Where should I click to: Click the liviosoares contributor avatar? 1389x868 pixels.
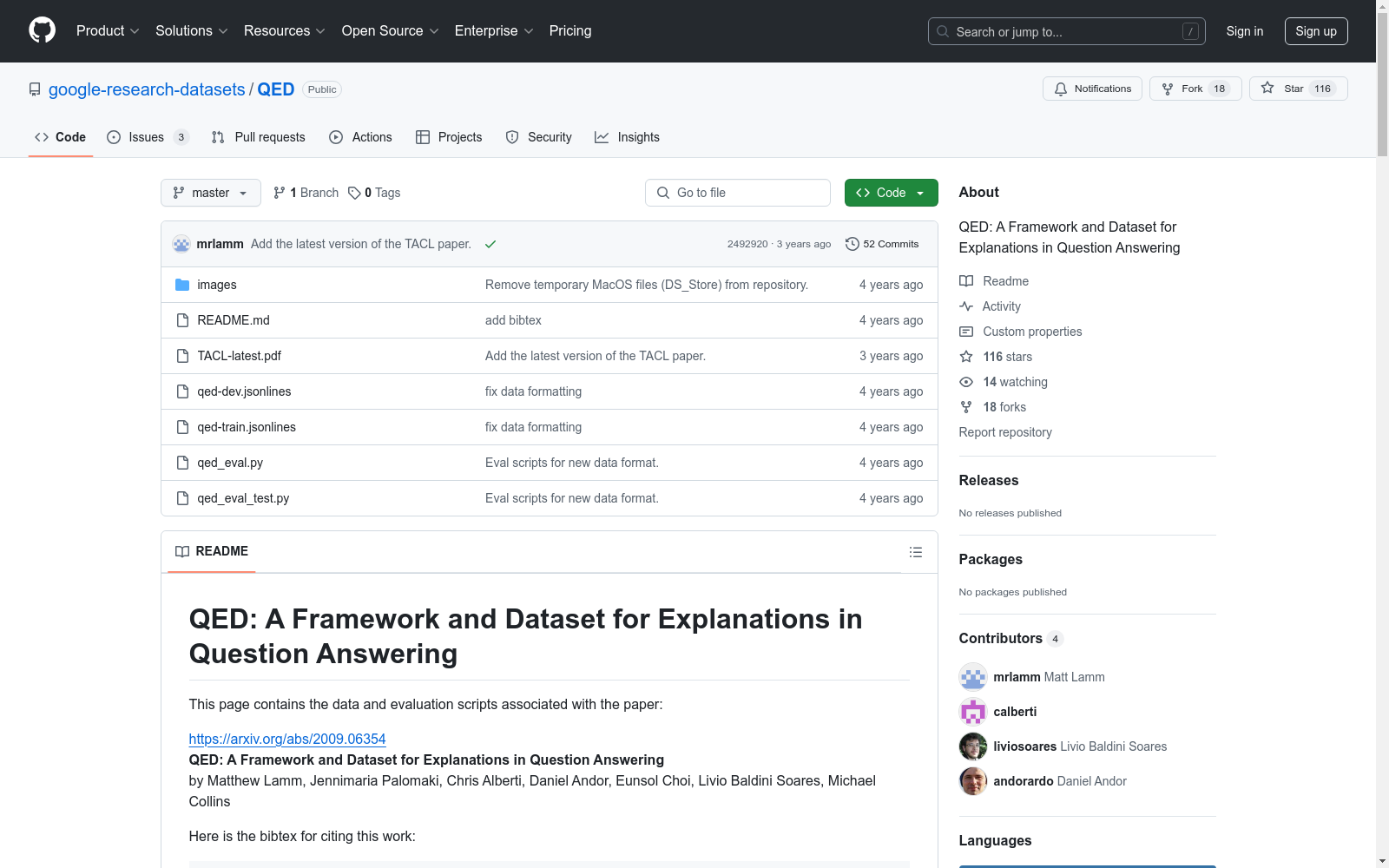[973, 746]
